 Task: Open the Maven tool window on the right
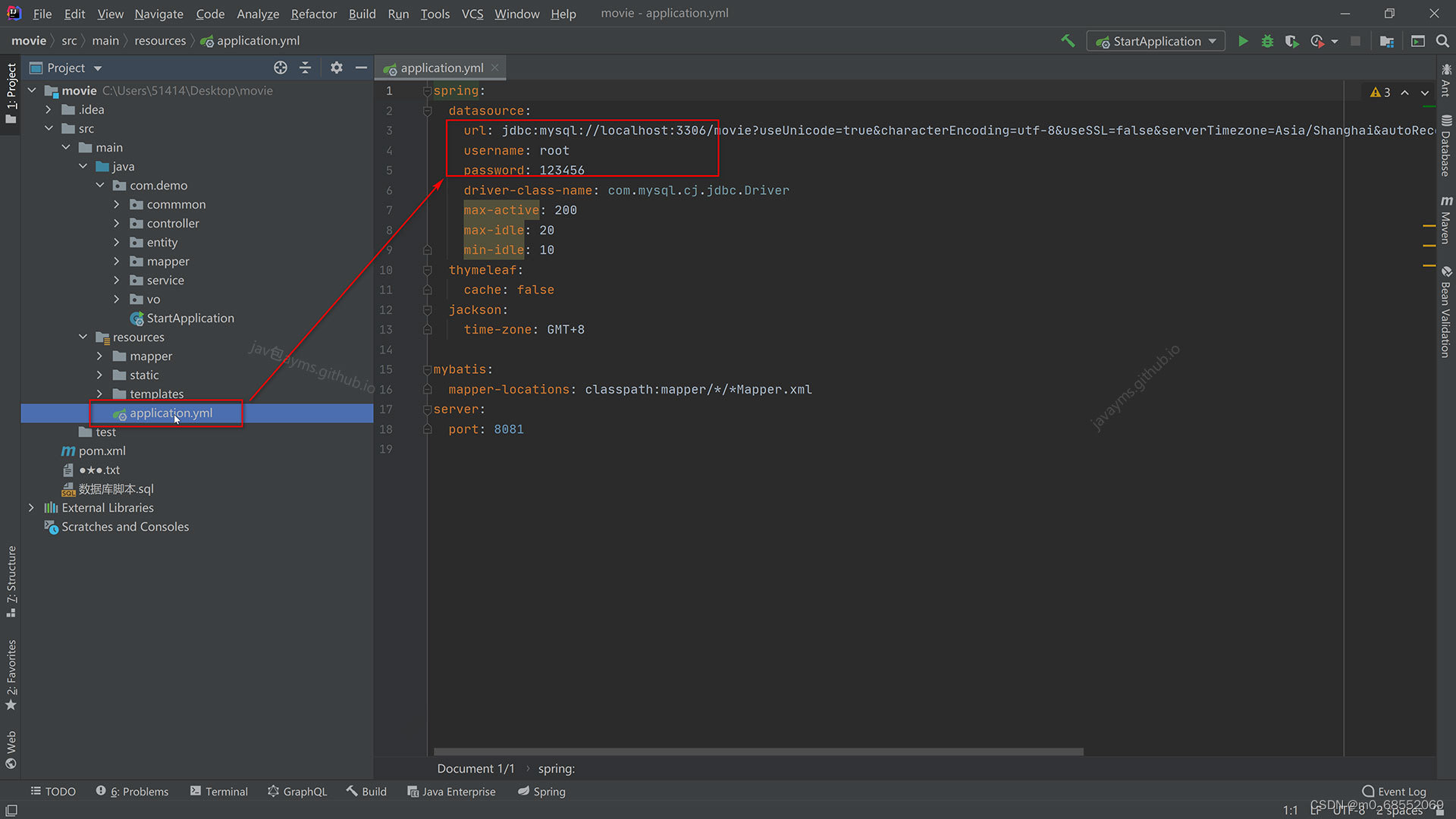[x=1447, y=224]
